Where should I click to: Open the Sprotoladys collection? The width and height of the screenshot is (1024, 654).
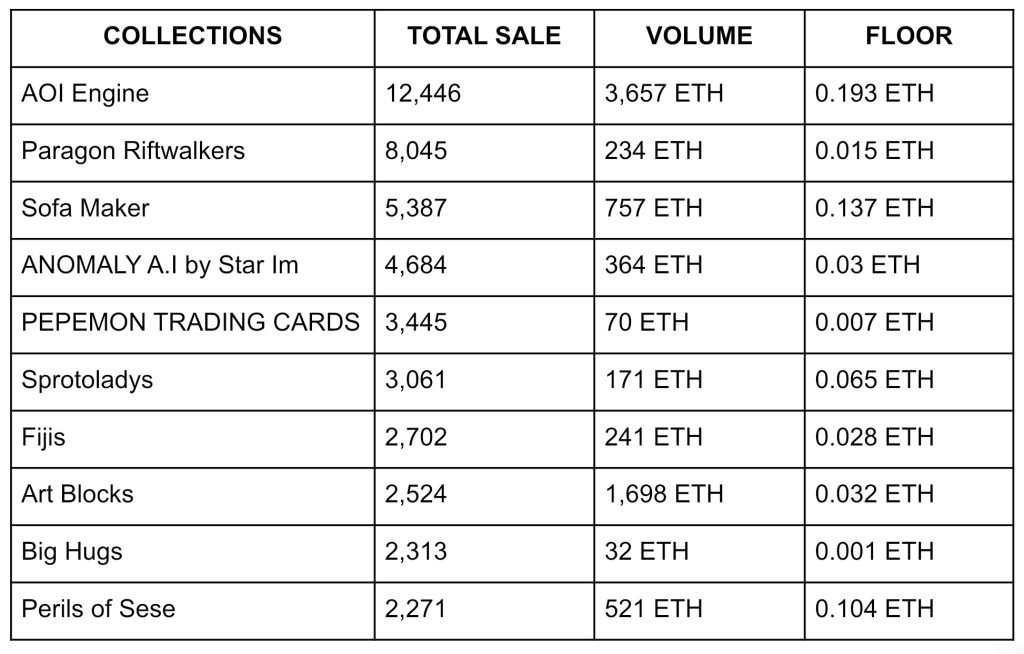point(87,380)
